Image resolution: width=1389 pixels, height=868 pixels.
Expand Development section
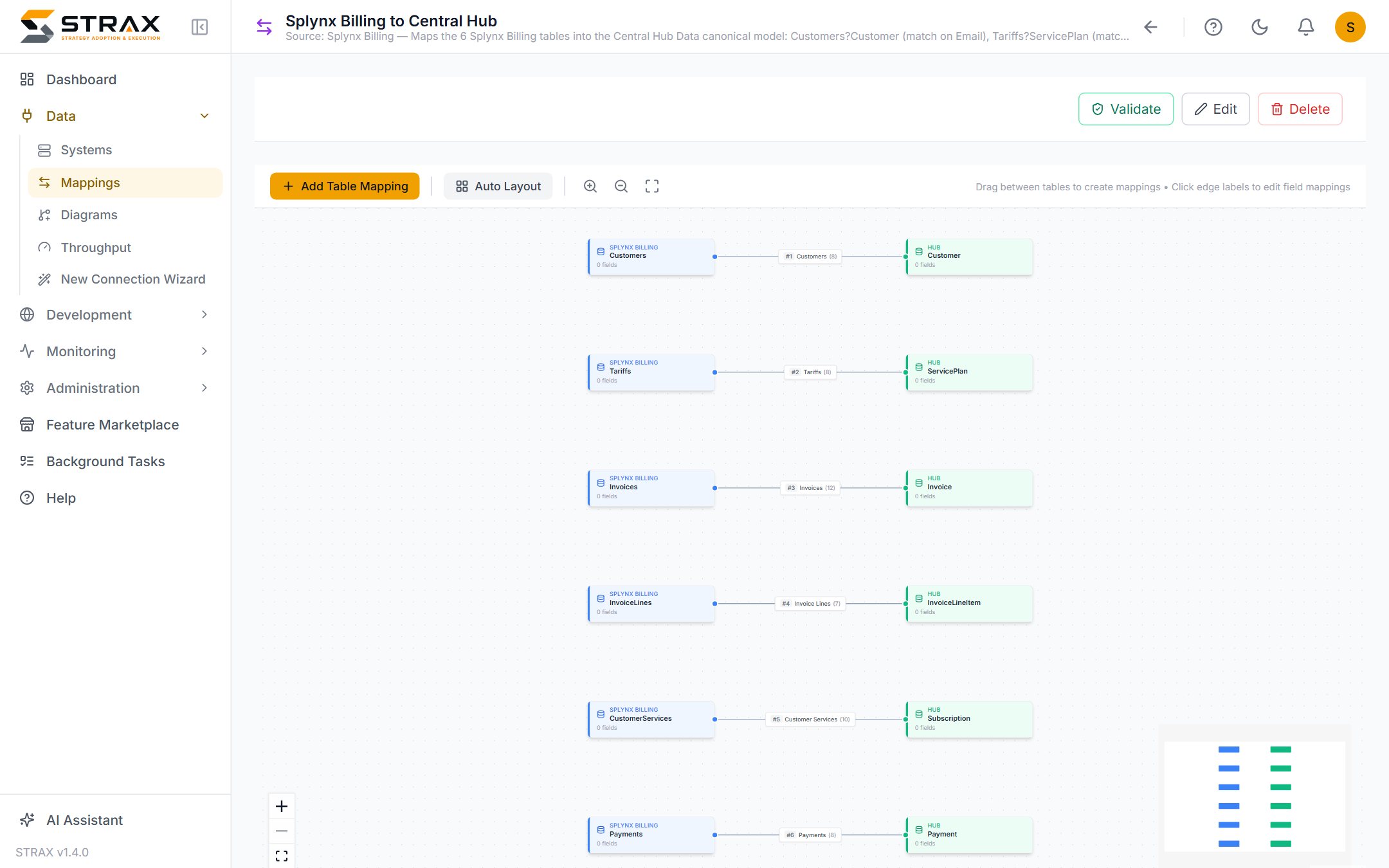[x=116, y=314]
